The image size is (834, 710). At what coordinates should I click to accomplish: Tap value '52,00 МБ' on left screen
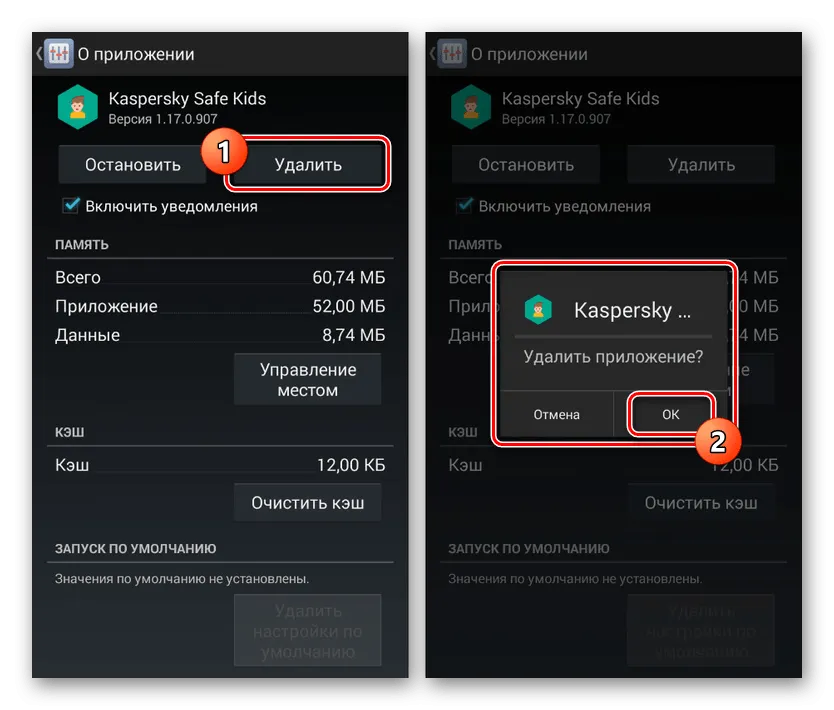(348, 306)
